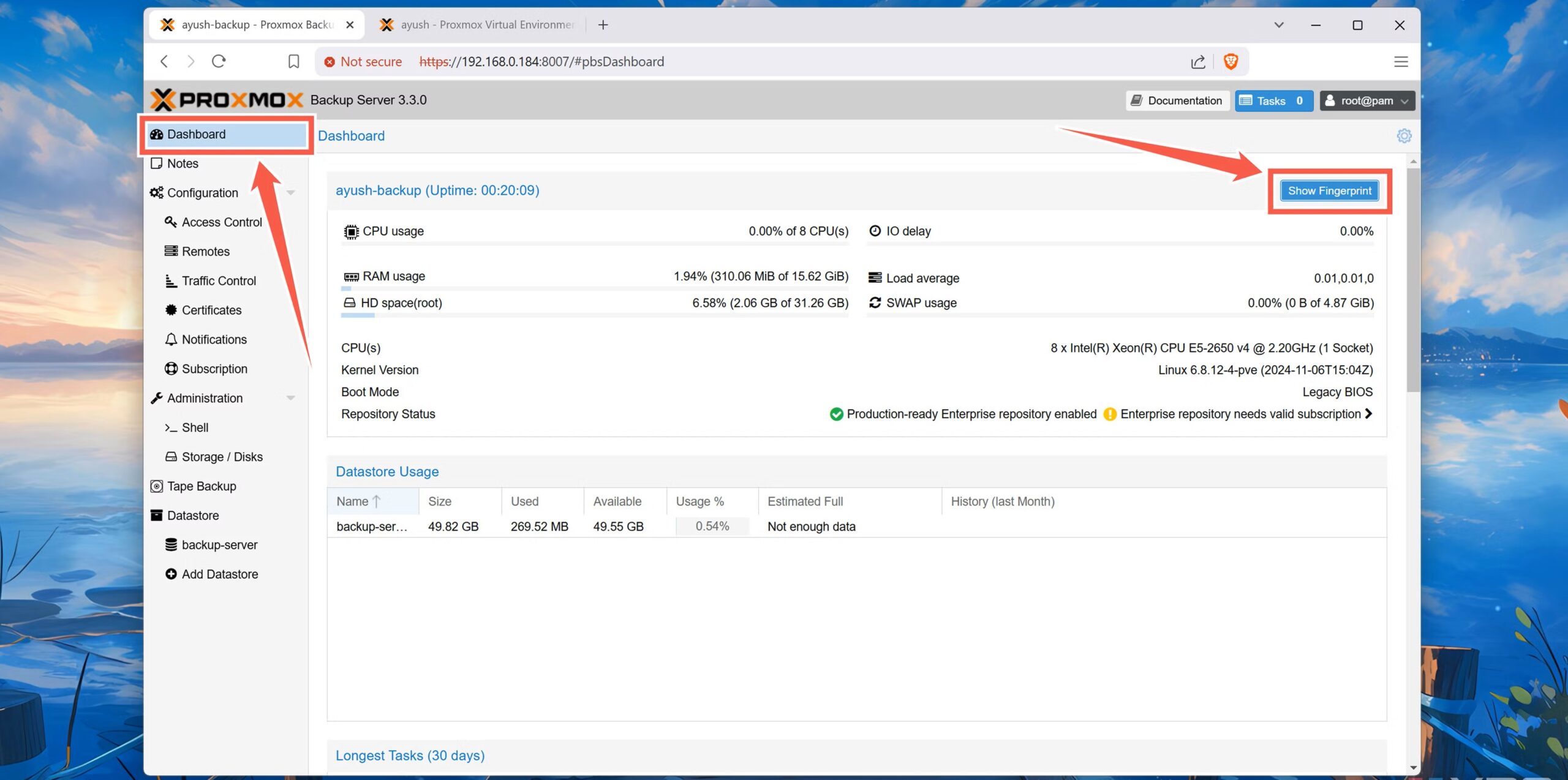Select the Certificates icon

pyautogui.click(x=170, y=310)
